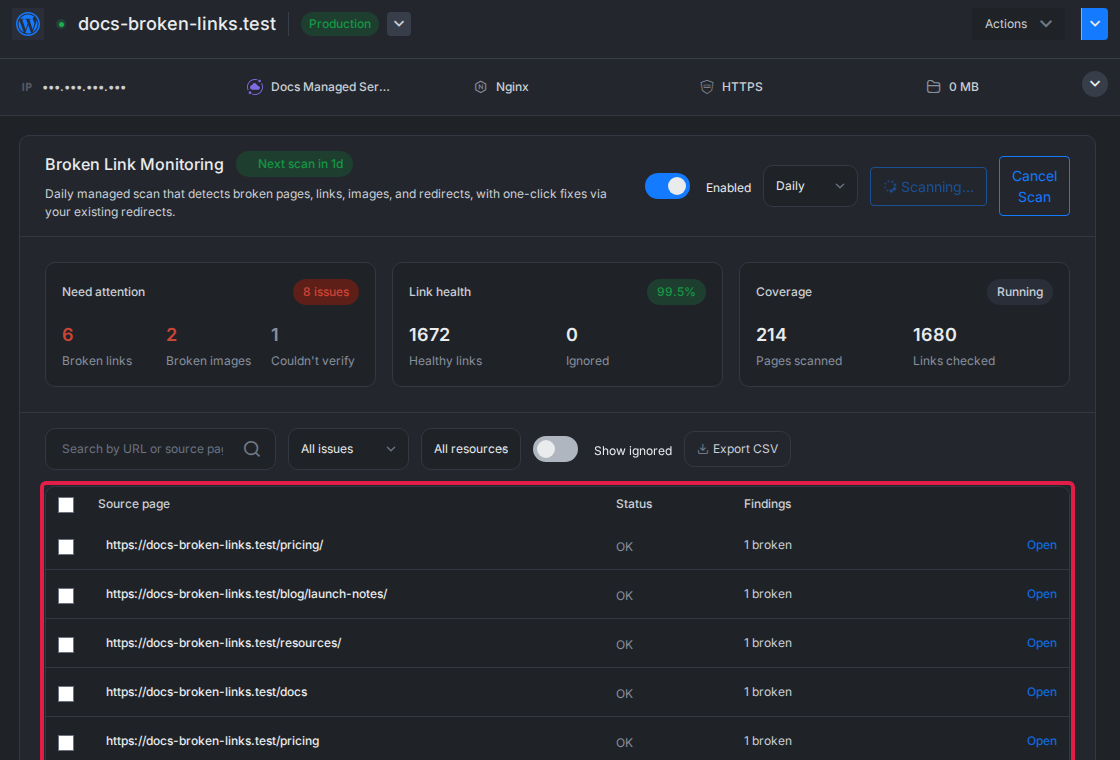Click the 214 Pages scanned value
The width and height of the screenshot is (1120, 760).
click(x=771, y=334)
